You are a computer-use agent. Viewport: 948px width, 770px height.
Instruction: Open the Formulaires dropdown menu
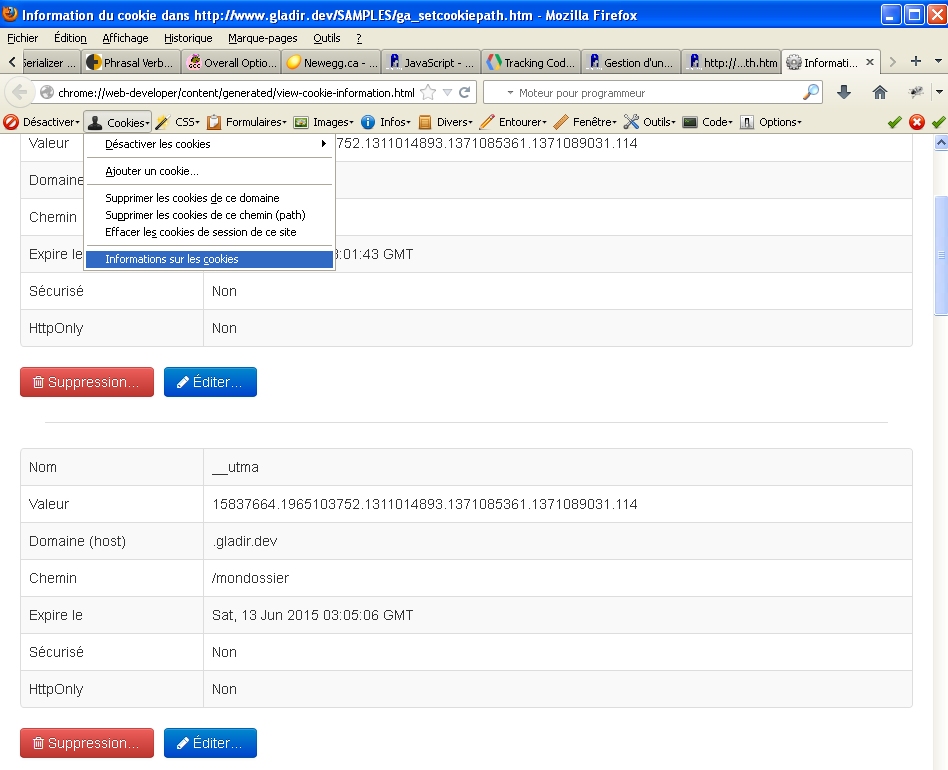248,122
